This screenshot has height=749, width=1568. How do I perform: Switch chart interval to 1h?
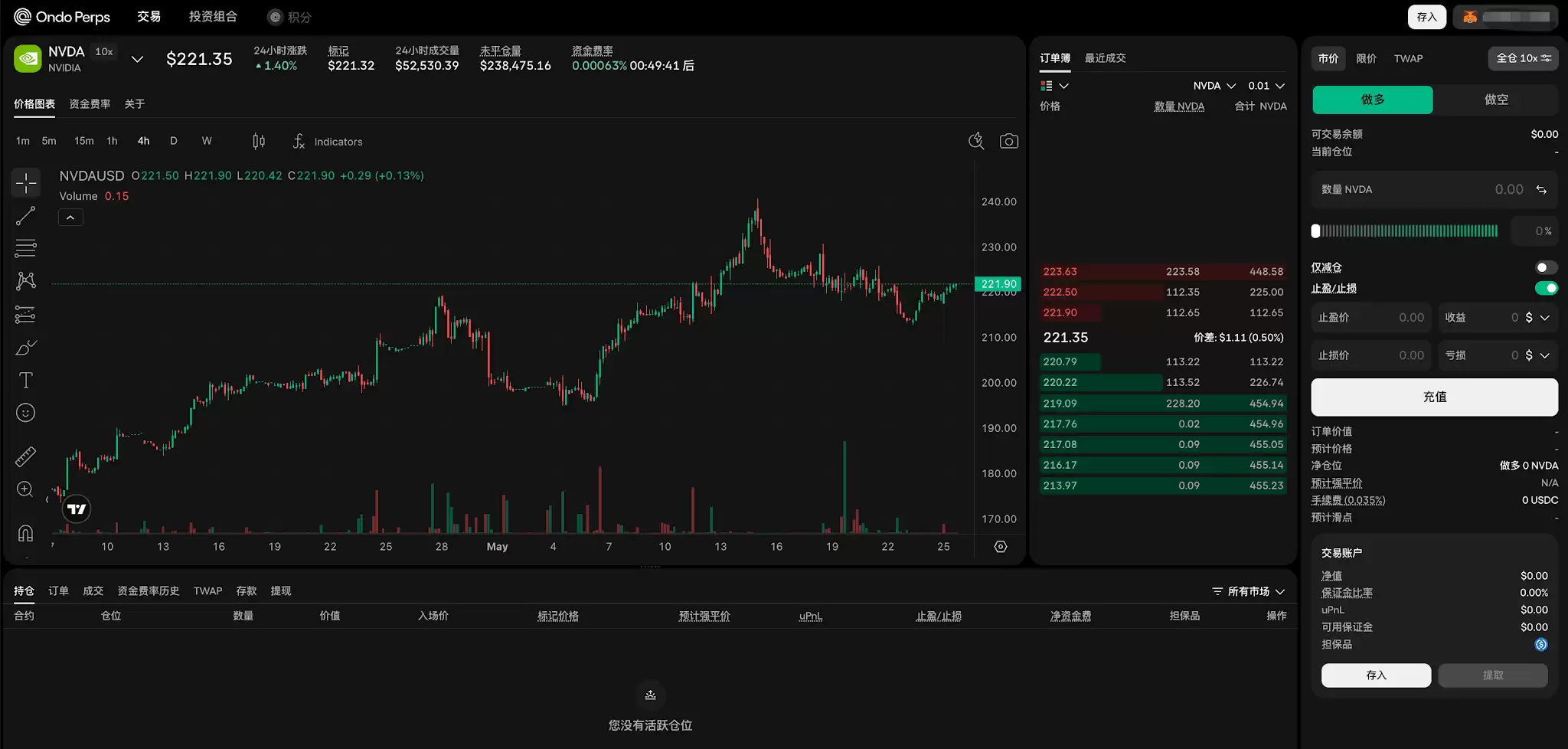point(113,141)
